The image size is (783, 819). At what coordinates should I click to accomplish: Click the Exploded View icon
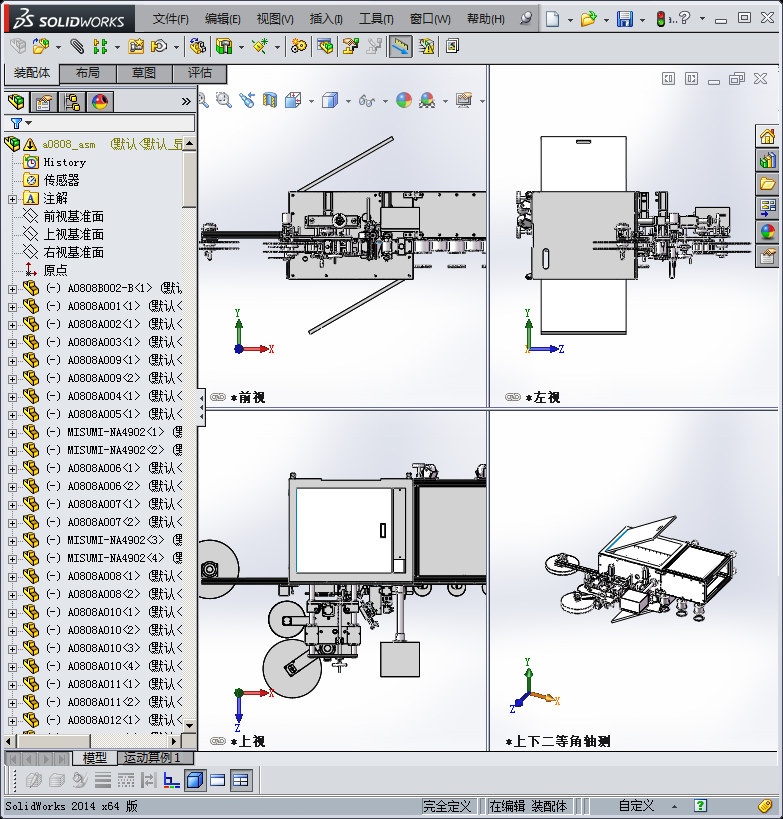pyautogui.click(x=350, y=46)
